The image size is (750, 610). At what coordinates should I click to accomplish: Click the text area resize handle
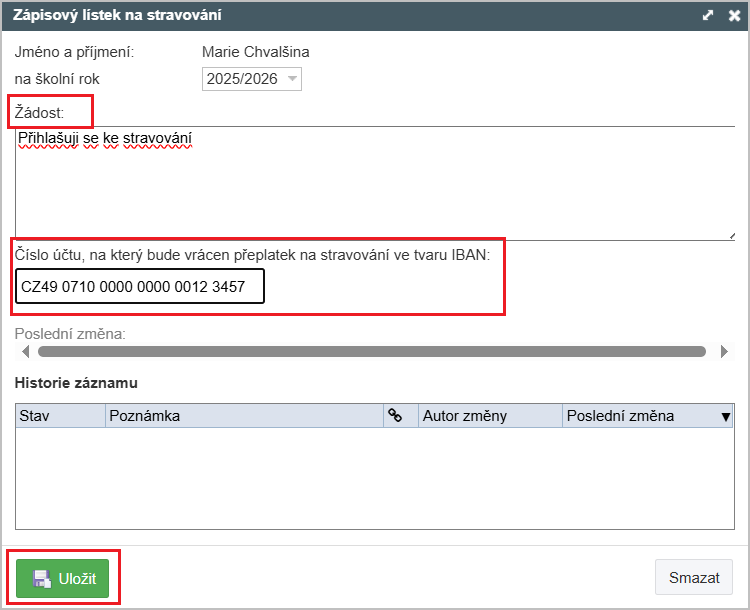point(730,235)
